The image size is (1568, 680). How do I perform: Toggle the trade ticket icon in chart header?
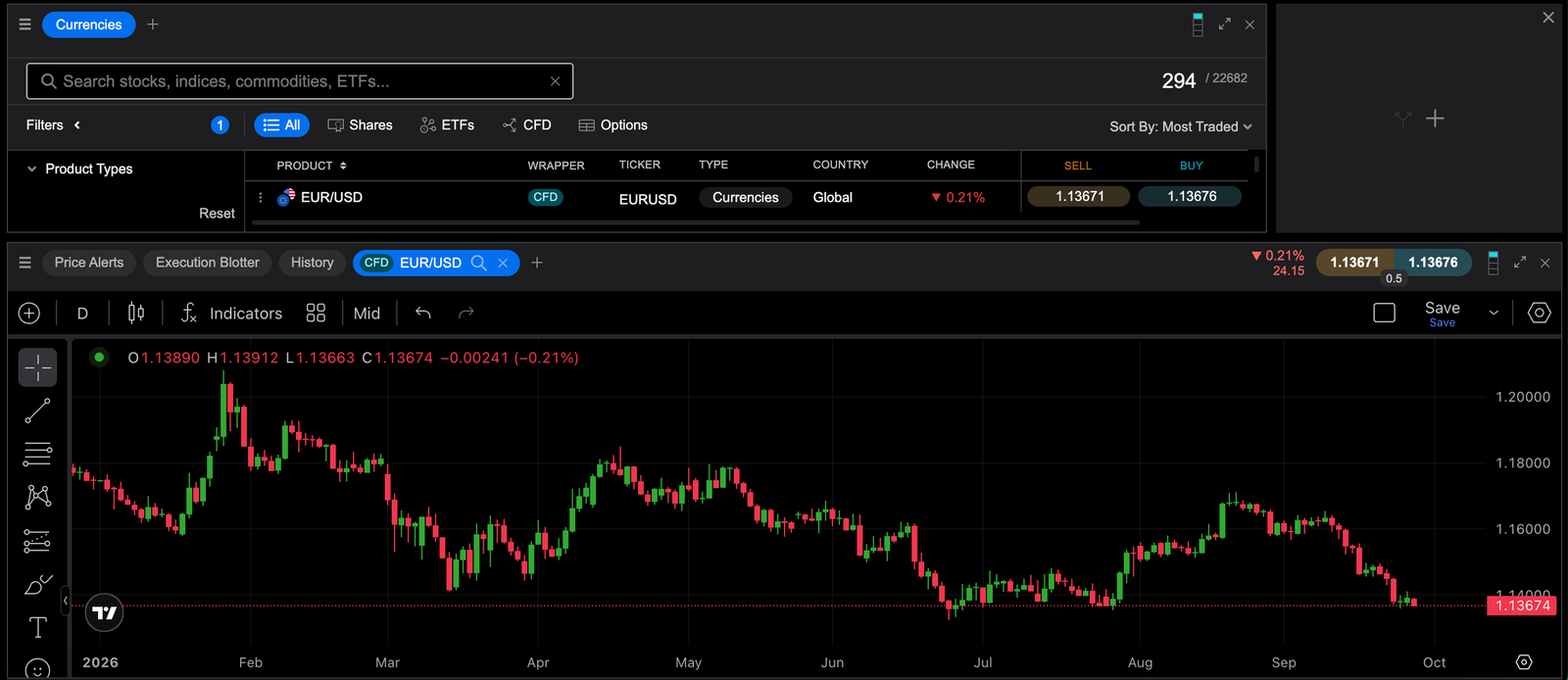coord(1494,263)
